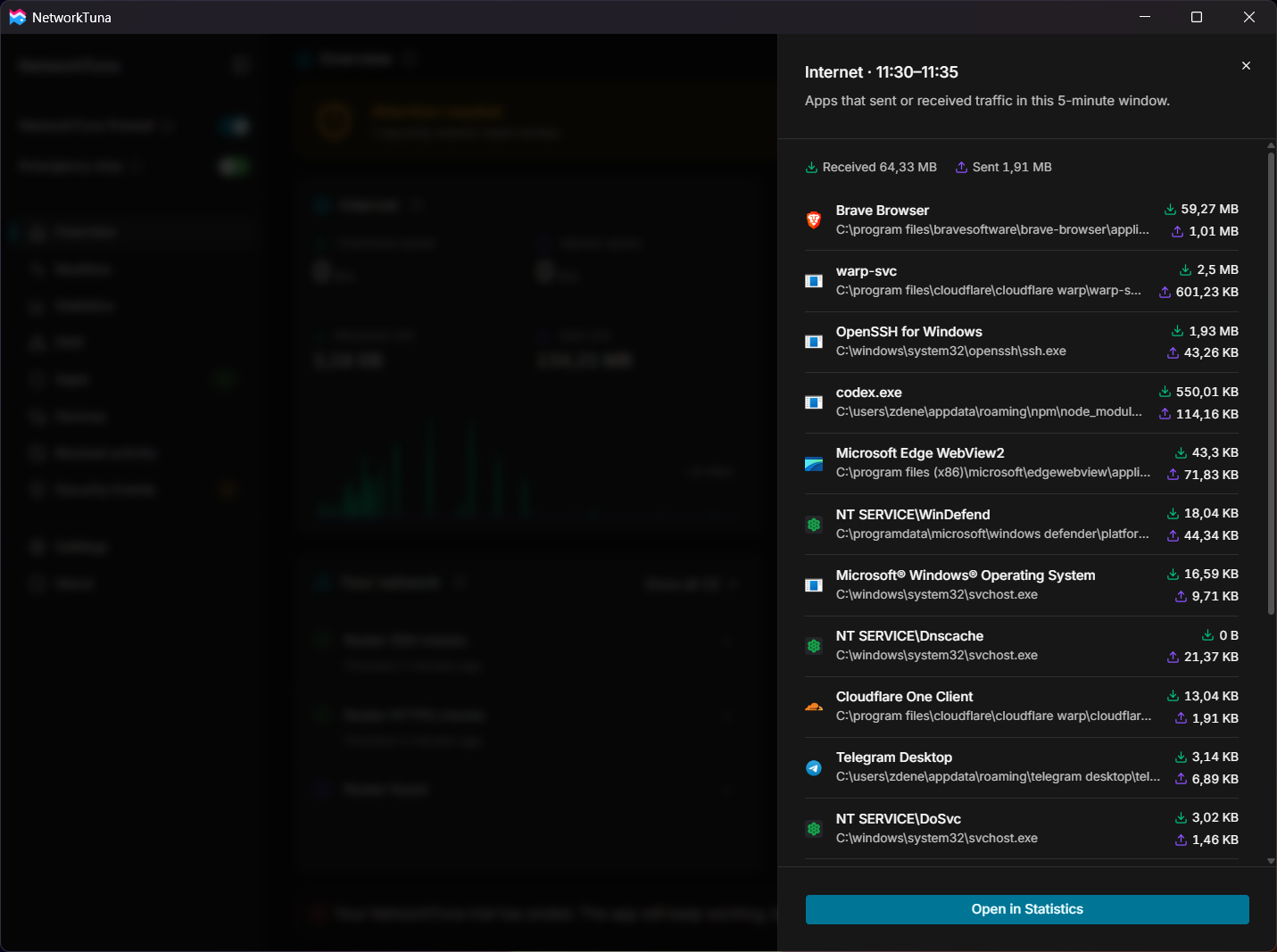Click the Microsoft® Windows® Operating System name

(x=966, y=575)
